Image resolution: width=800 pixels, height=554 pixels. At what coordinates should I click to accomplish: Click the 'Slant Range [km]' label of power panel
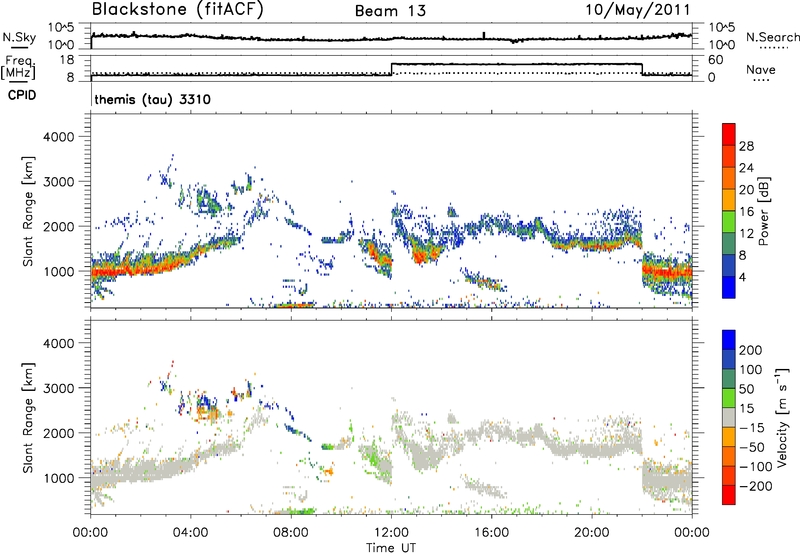pos(28,211)
